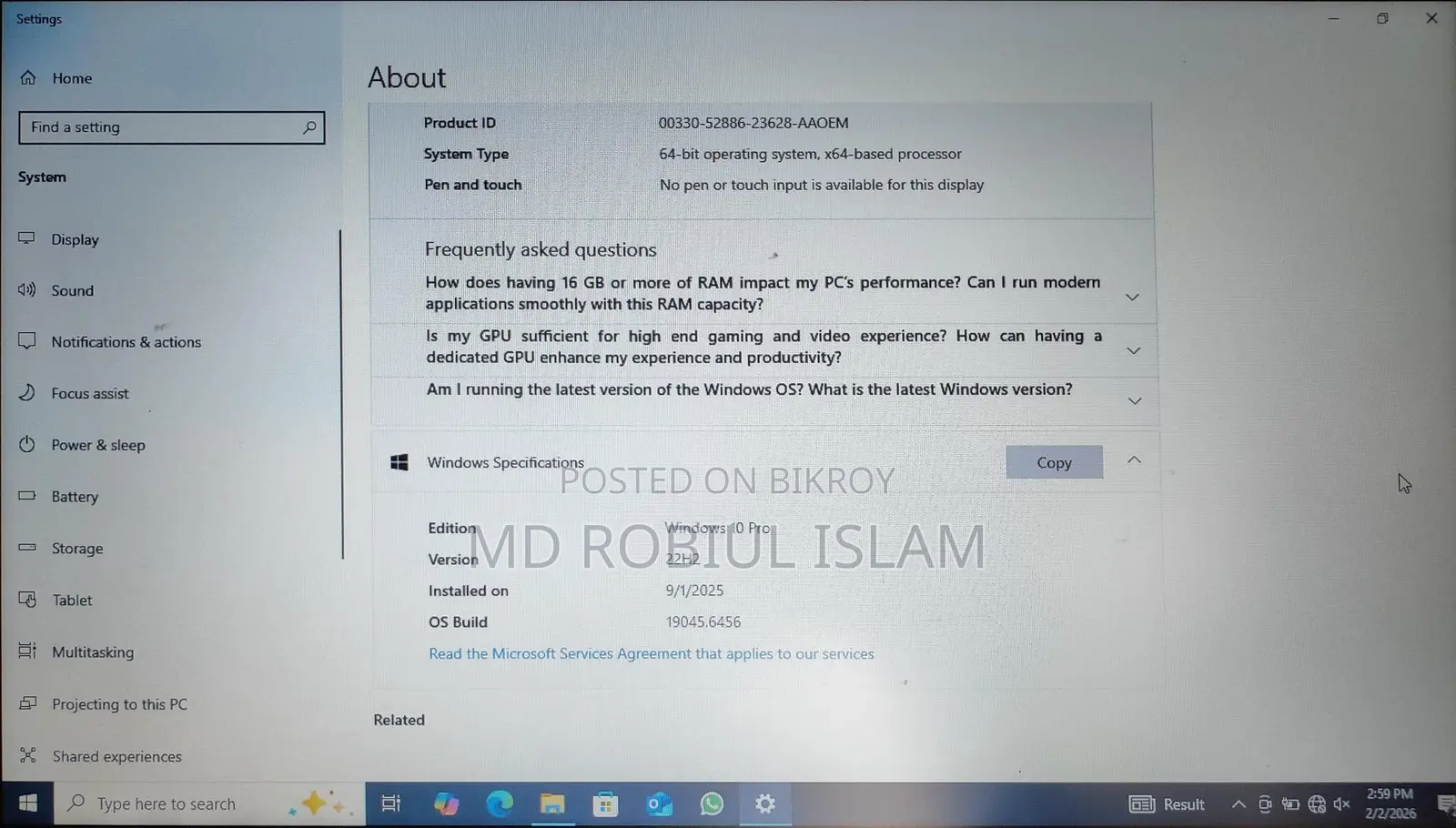Go to Settings Home
1456x828 pixels.
pyautogui.click(x=71, y=78)
